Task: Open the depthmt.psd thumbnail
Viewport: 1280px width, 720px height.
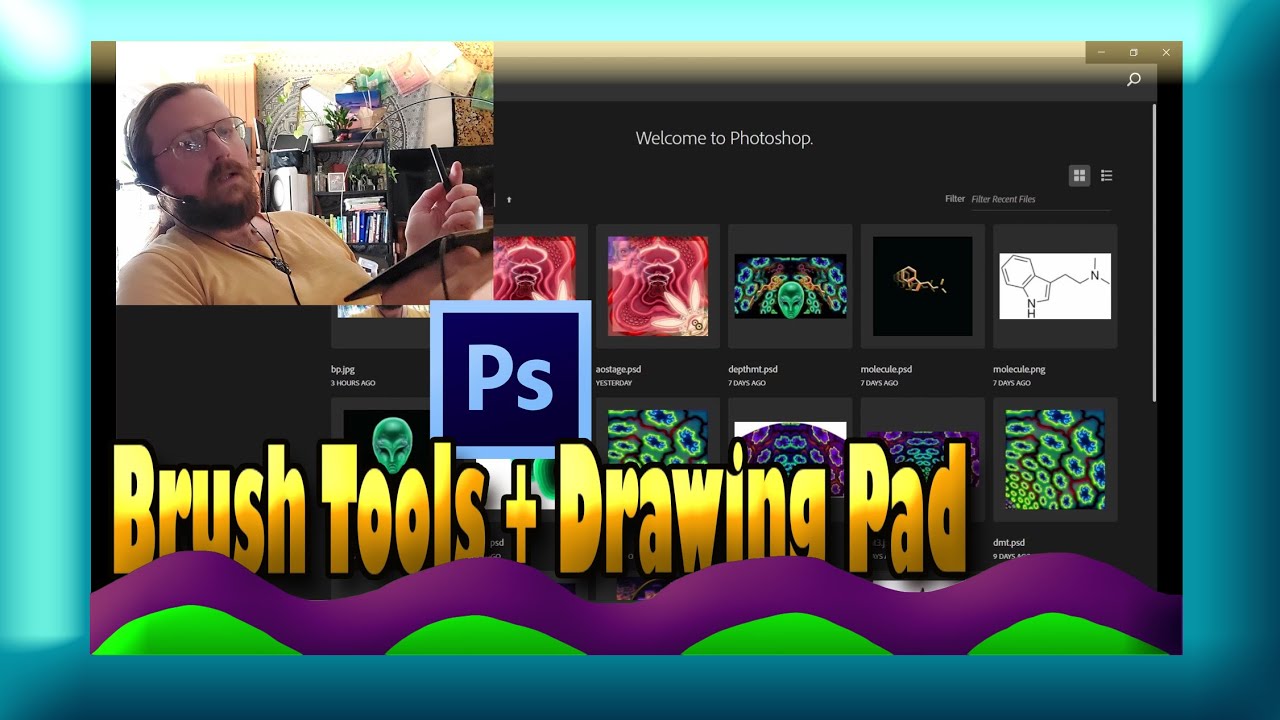Action: pyautogui.click(x=790, y=286)
